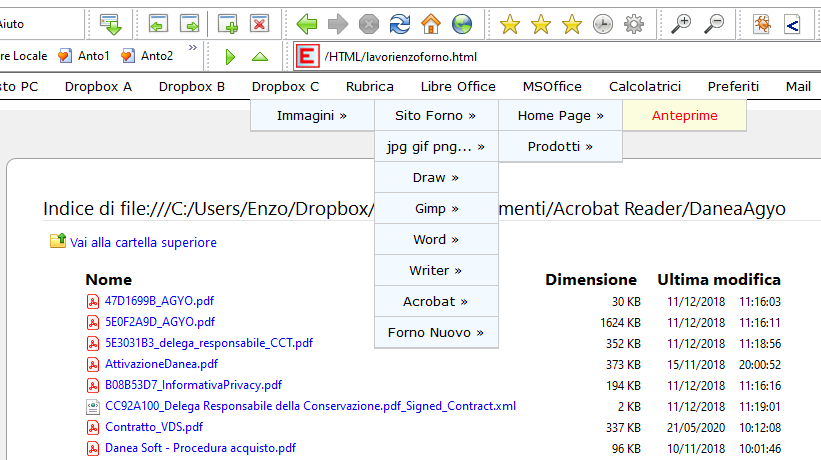Go back with the green left arrow
The image size is (821, 460).
307,24
